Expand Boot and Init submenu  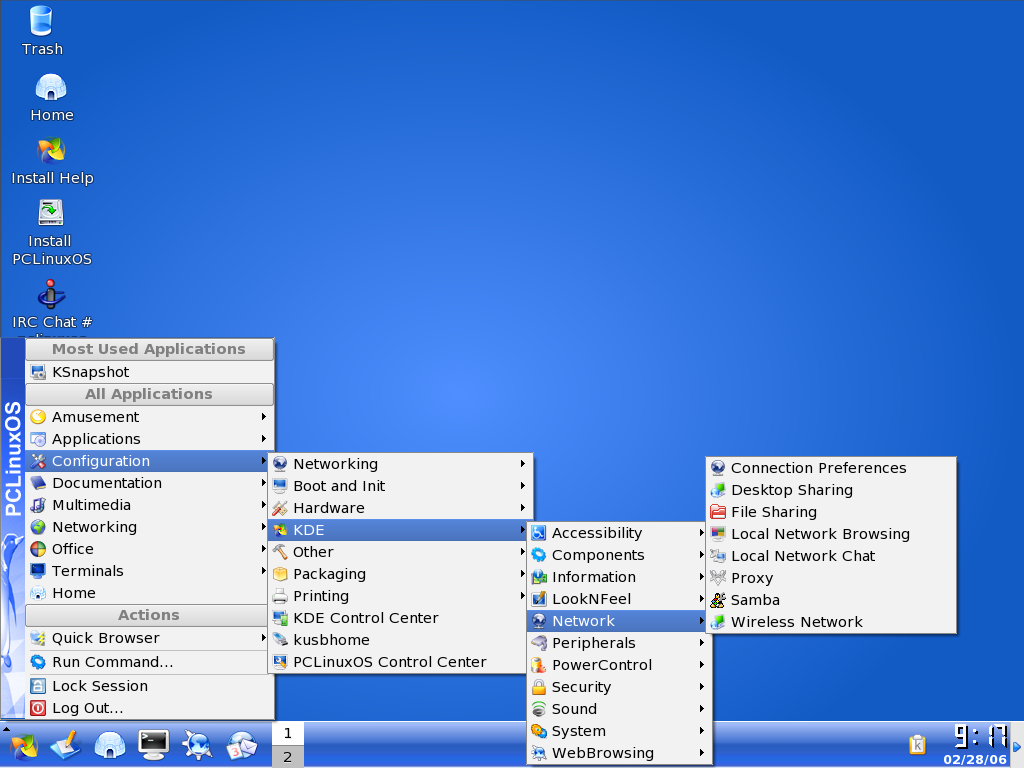(399, 487)
